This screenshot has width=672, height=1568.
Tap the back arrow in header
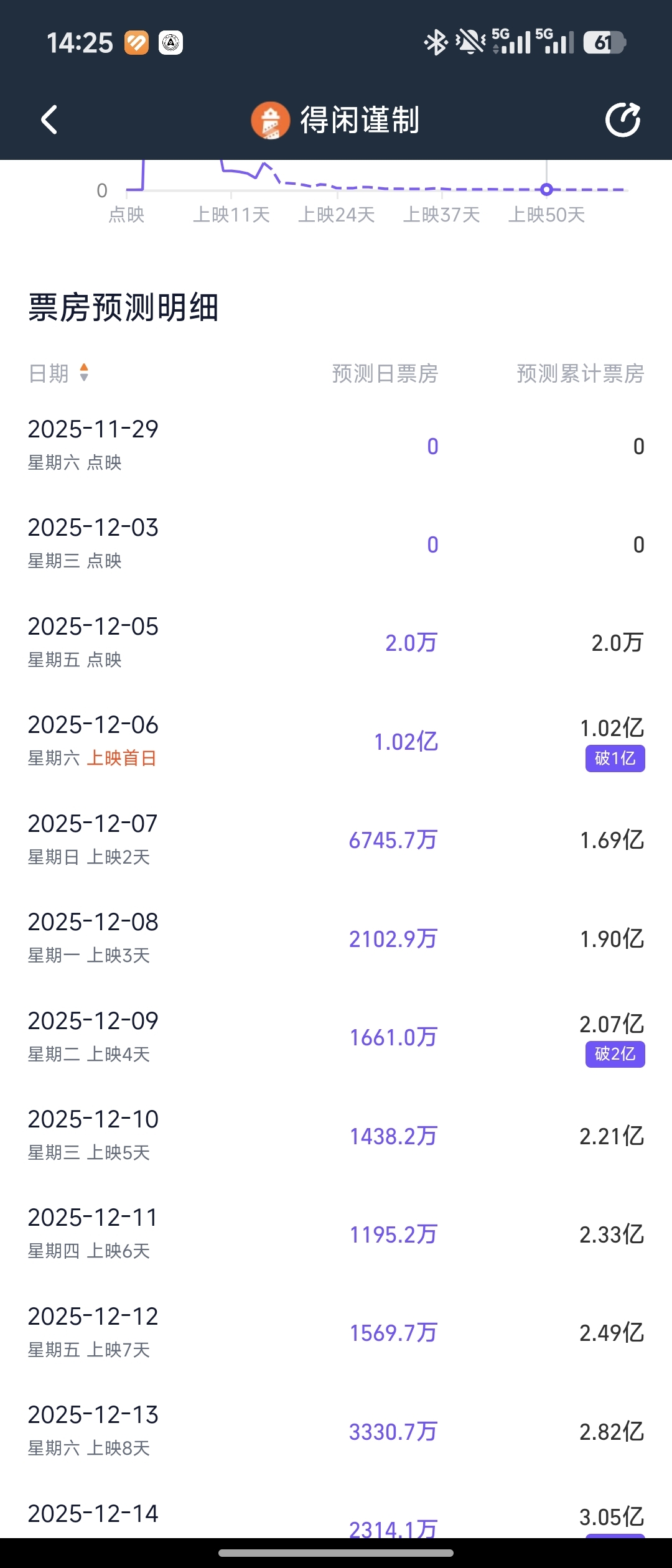(x=49, y=119)
